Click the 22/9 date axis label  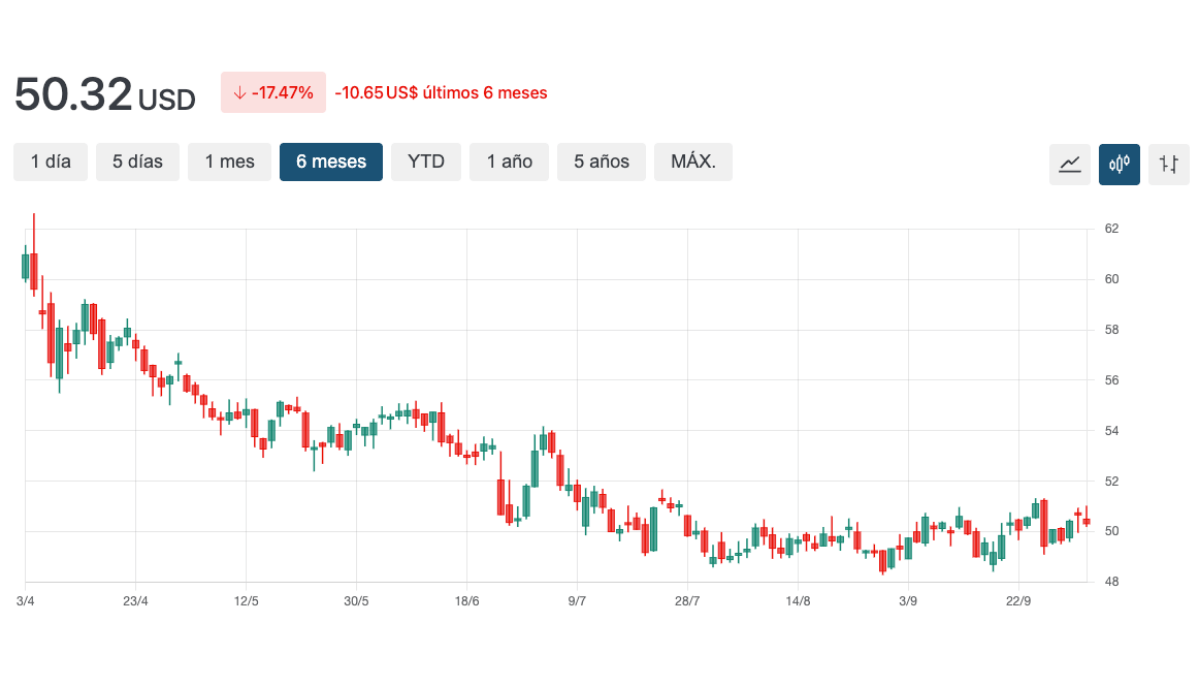tap(1018, 601)
